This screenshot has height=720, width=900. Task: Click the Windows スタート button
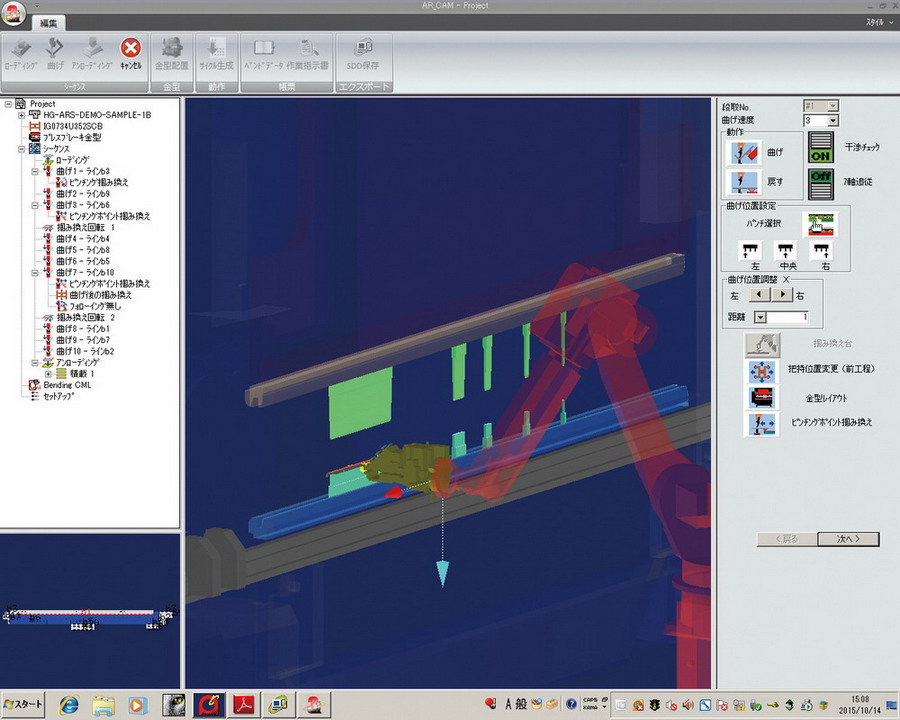tap(24, 704)
